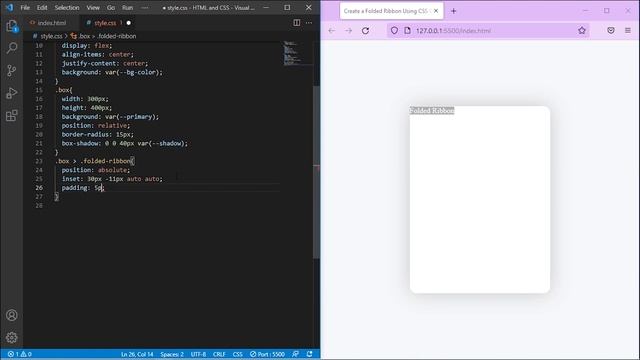Screen dimensions: 640x360
Task: Open editor More Actions ellipsis
Action: tap(309, 23)
